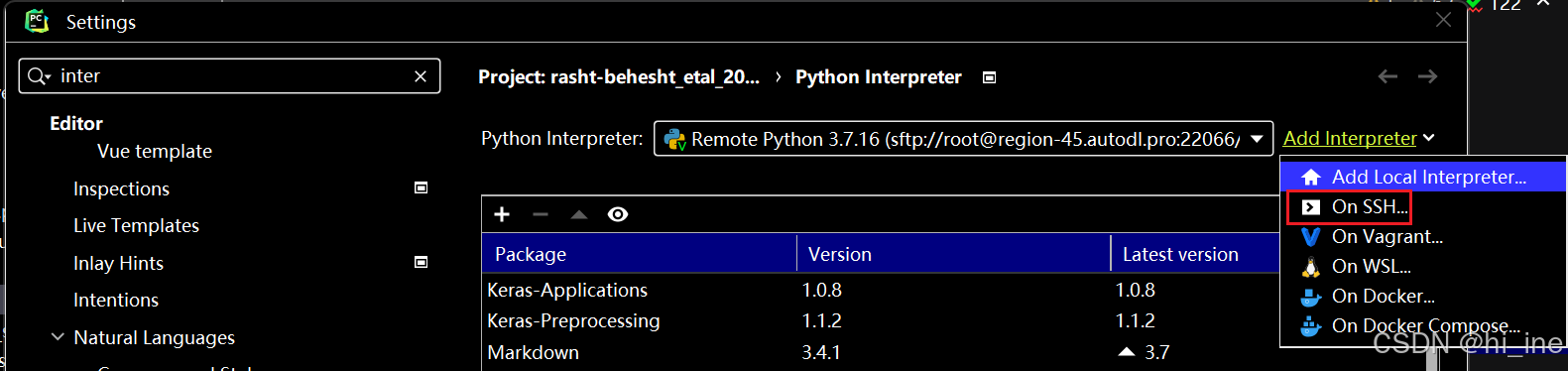Toggle the show early releases eye icon

[618, 214]
